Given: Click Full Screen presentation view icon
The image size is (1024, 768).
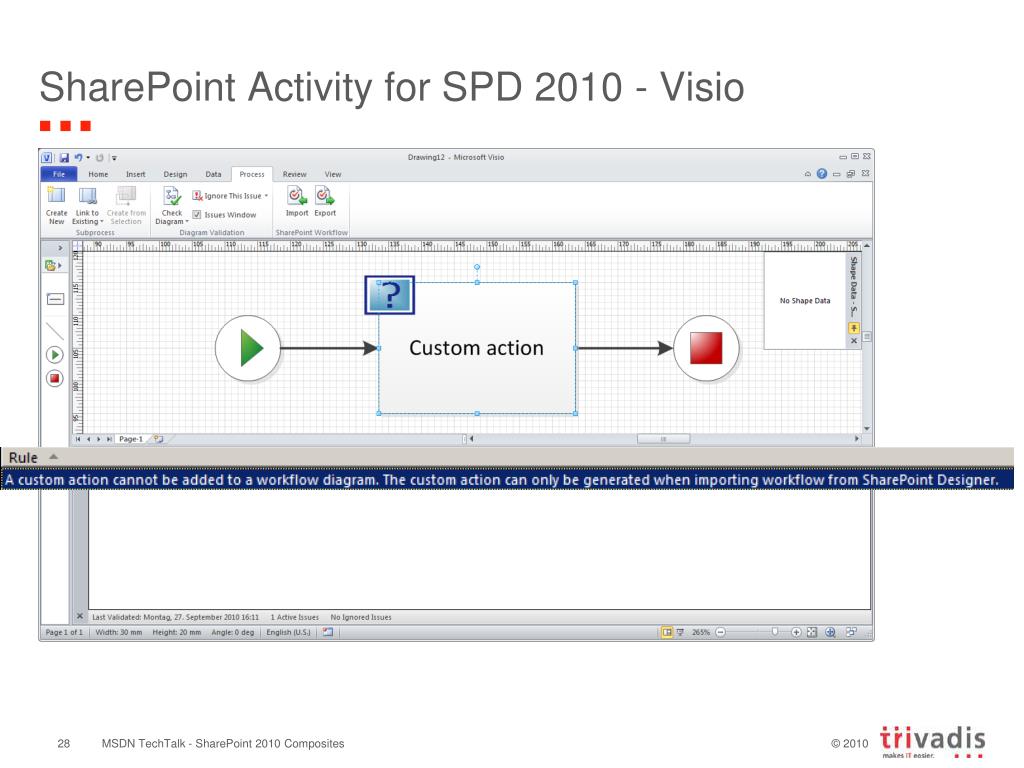Looking at the screenshot, I should pyautogui.click(x=680, y=632).
